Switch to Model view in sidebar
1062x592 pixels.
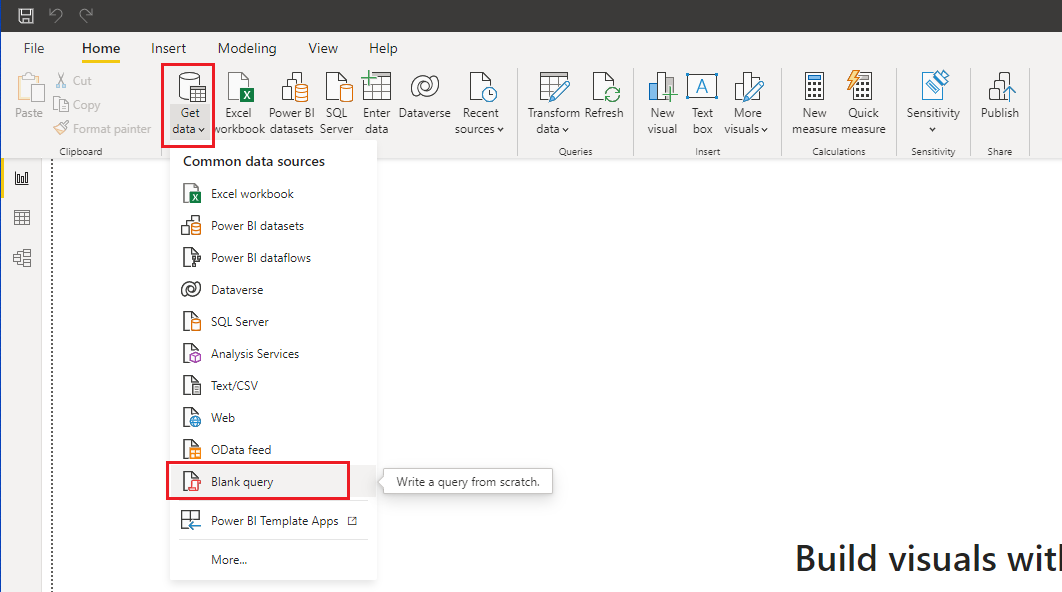click(22, 257)
